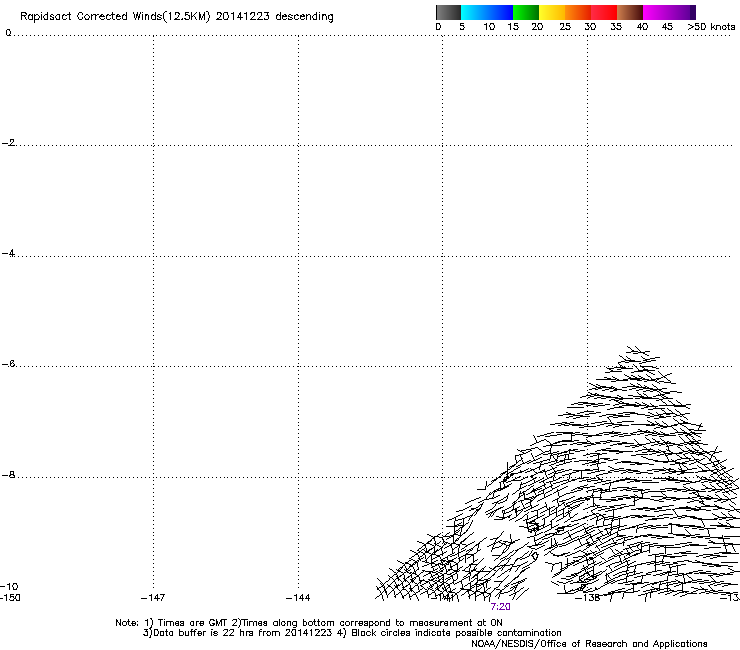The image size is (740, 650).
Task: Click the red 30-35 knots color swatch
Action: coord(604,12)
